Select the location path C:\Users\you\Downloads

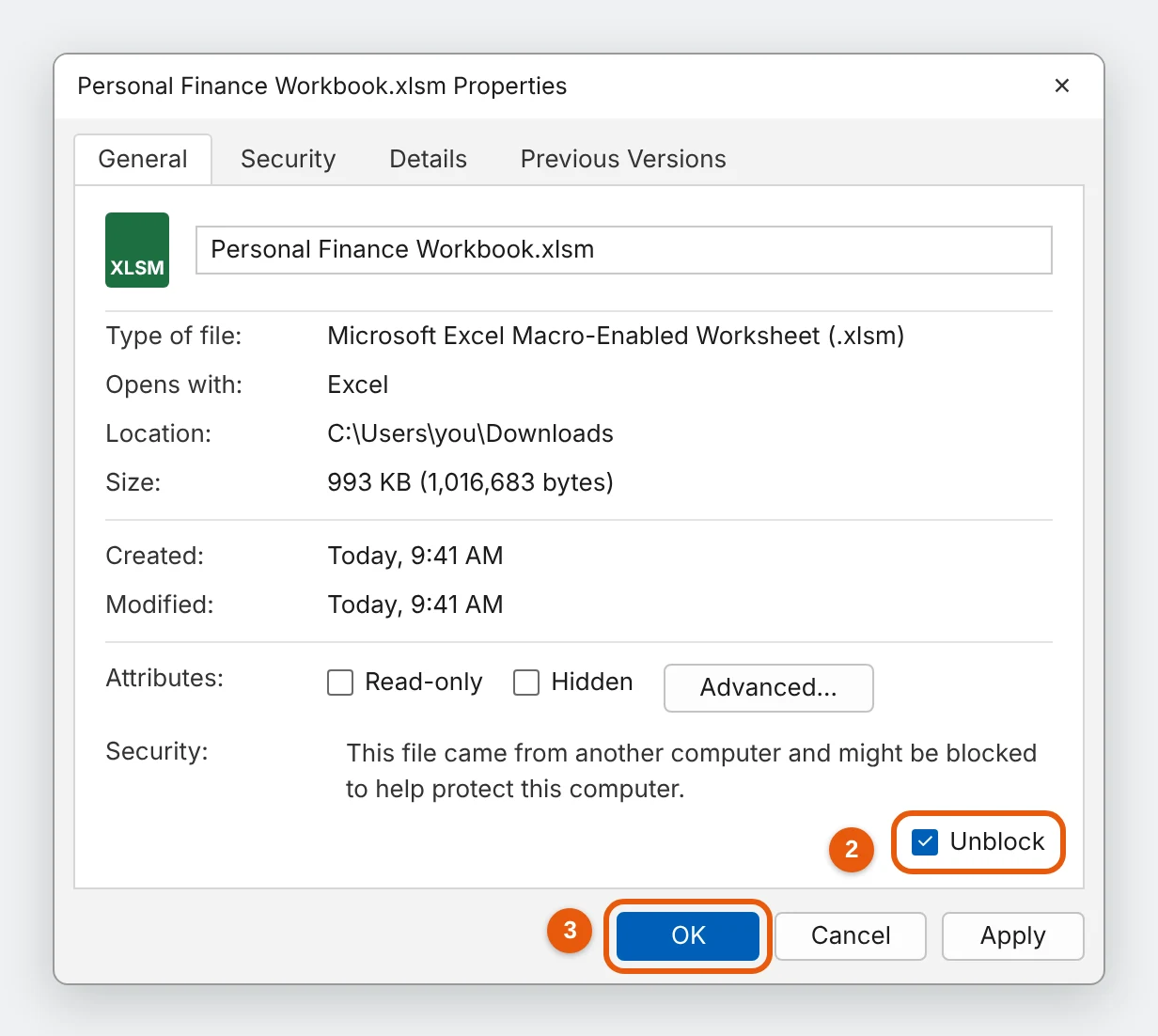pos(470,433)
